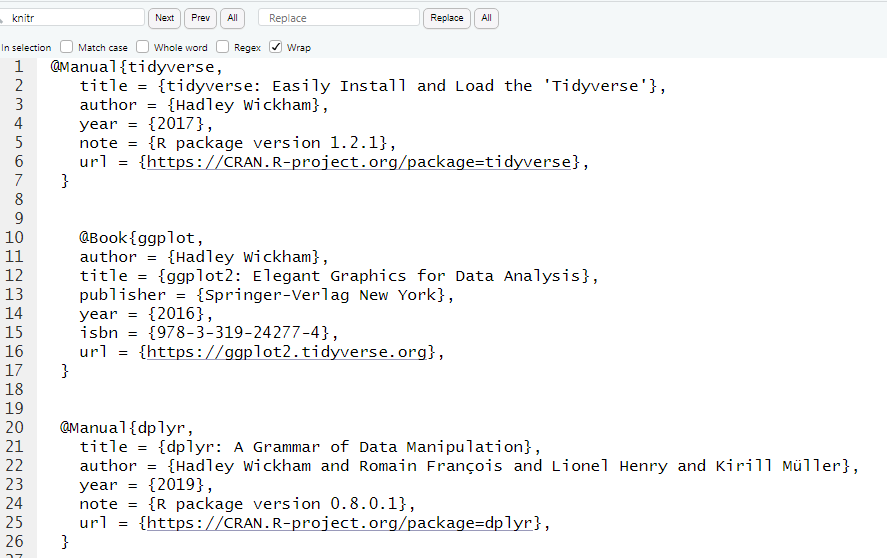
Task: Click the replace All button beside Replace
Action: click(x=486, y=18)
